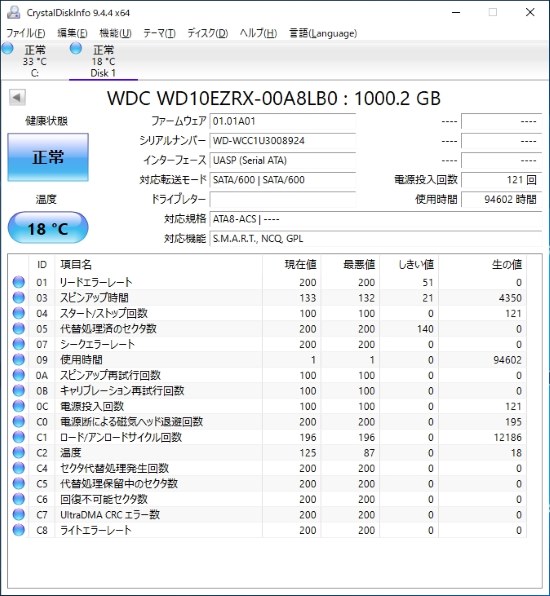Screen dimensions: 550x596
Task: Click the transfer mode field SATA/600 | SATA/600
Action: (282, 180)
